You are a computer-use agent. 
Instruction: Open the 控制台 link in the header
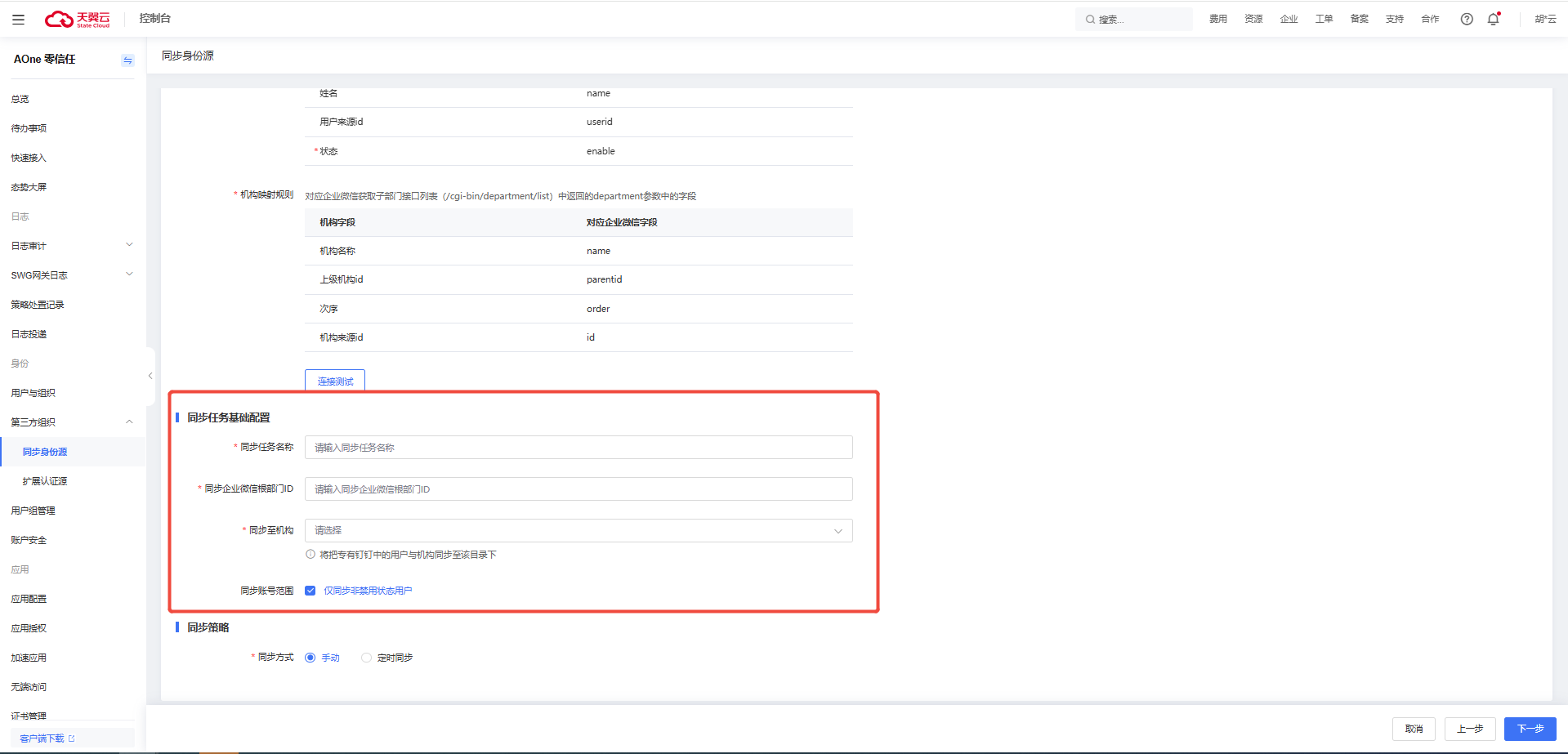pos(155,18)
